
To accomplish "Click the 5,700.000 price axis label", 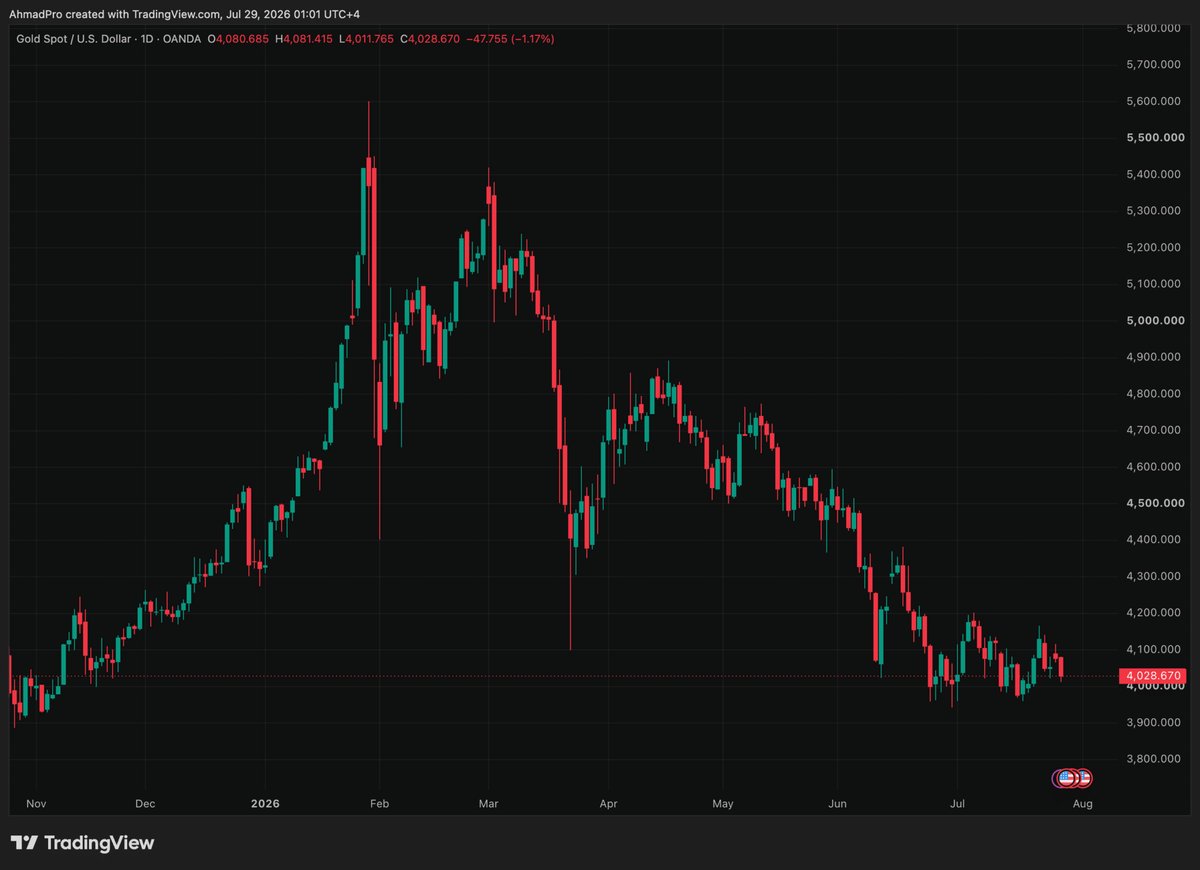I will [x=1155, y=65].
